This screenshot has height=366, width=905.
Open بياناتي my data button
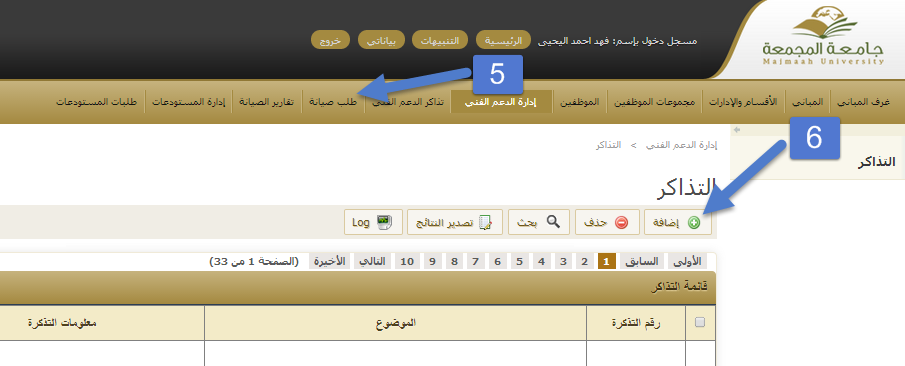381,40
